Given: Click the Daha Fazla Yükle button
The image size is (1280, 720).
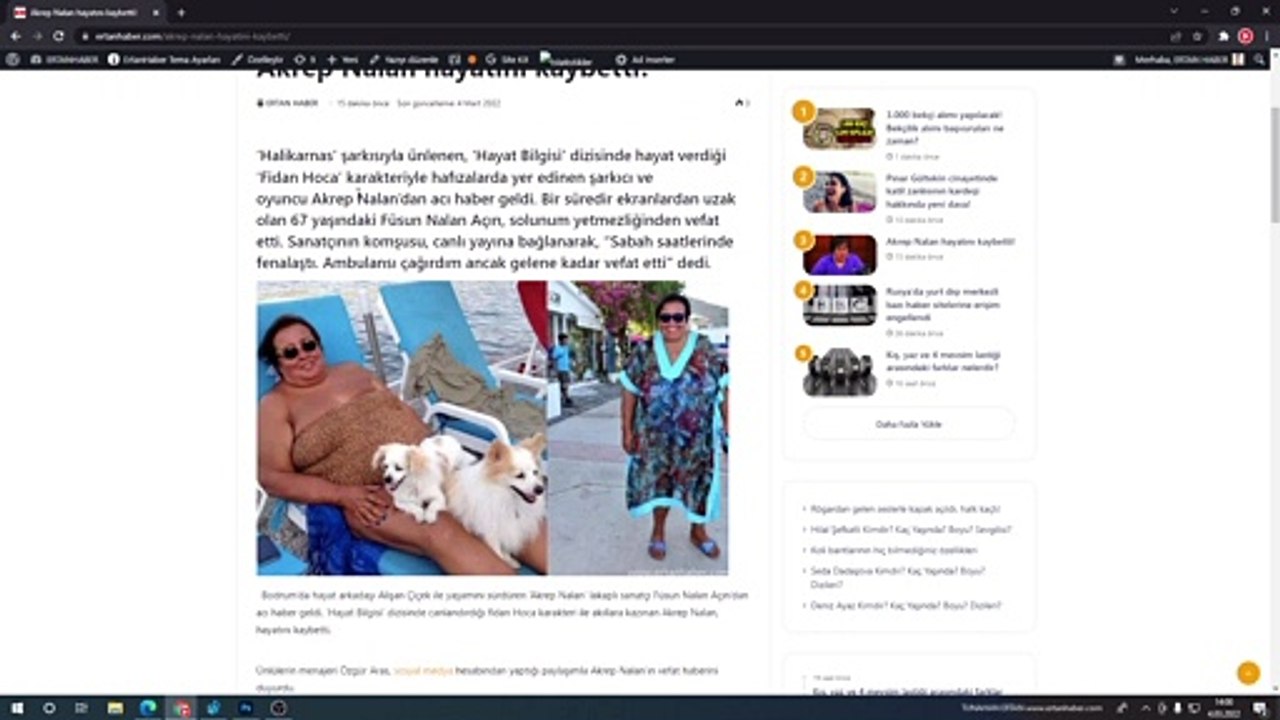Looking at the screenshot, I should click(x=908, y=424).
